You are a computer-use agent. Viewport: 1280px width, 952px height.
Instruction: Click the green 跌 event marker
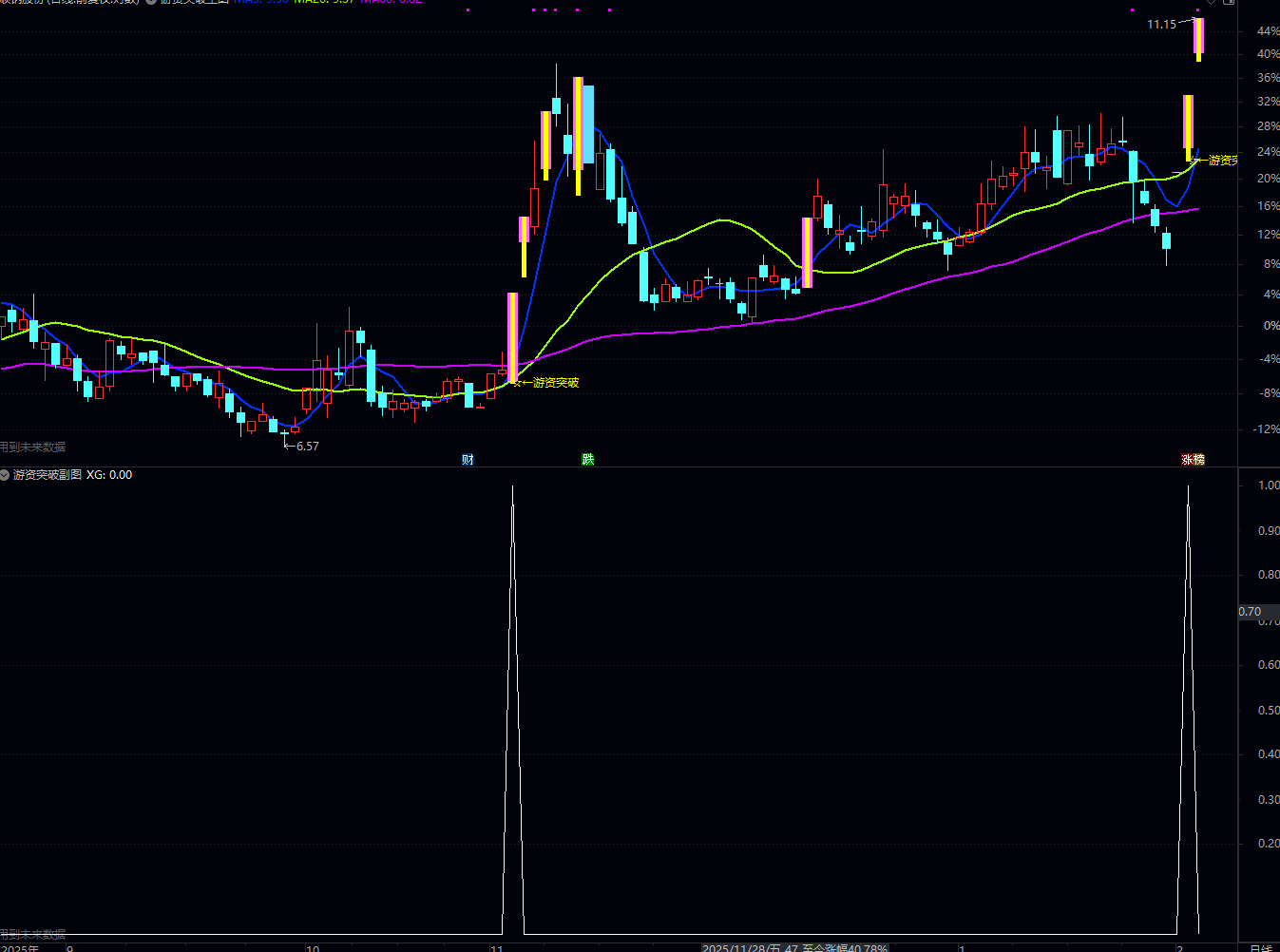click(588, 460)
